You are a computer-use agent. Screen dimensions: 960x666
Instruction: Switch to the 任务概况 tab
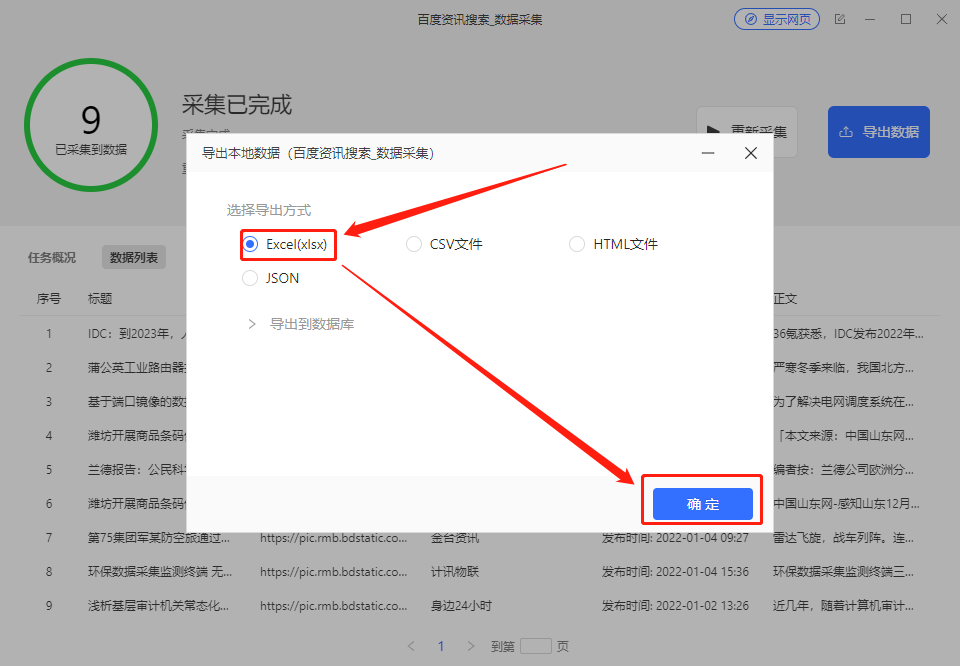pyautogui.click(x=52, y=258)
